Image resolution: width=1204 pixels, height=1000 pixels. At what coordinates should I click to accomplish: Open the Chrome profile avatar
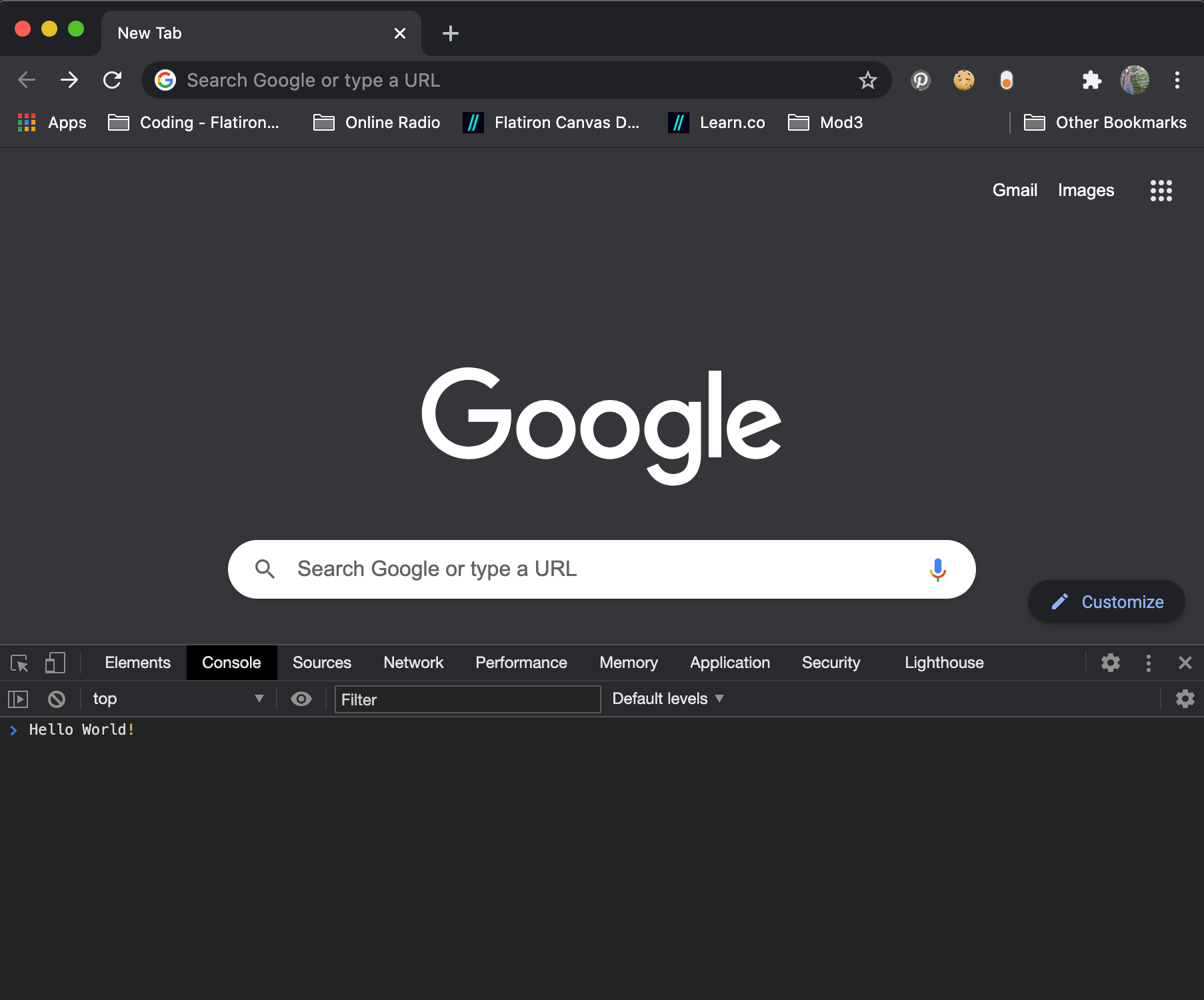(1135, 80)
